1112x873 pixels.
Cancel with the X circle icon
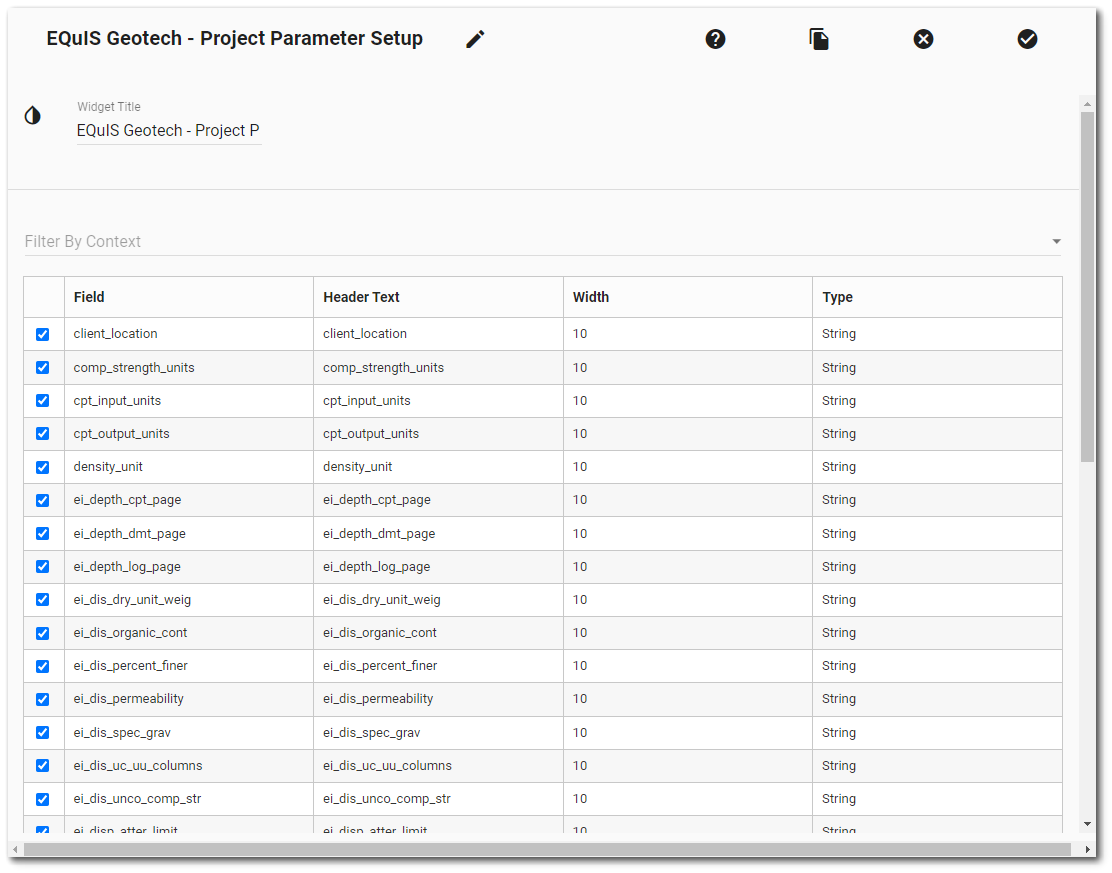(923, 39)
